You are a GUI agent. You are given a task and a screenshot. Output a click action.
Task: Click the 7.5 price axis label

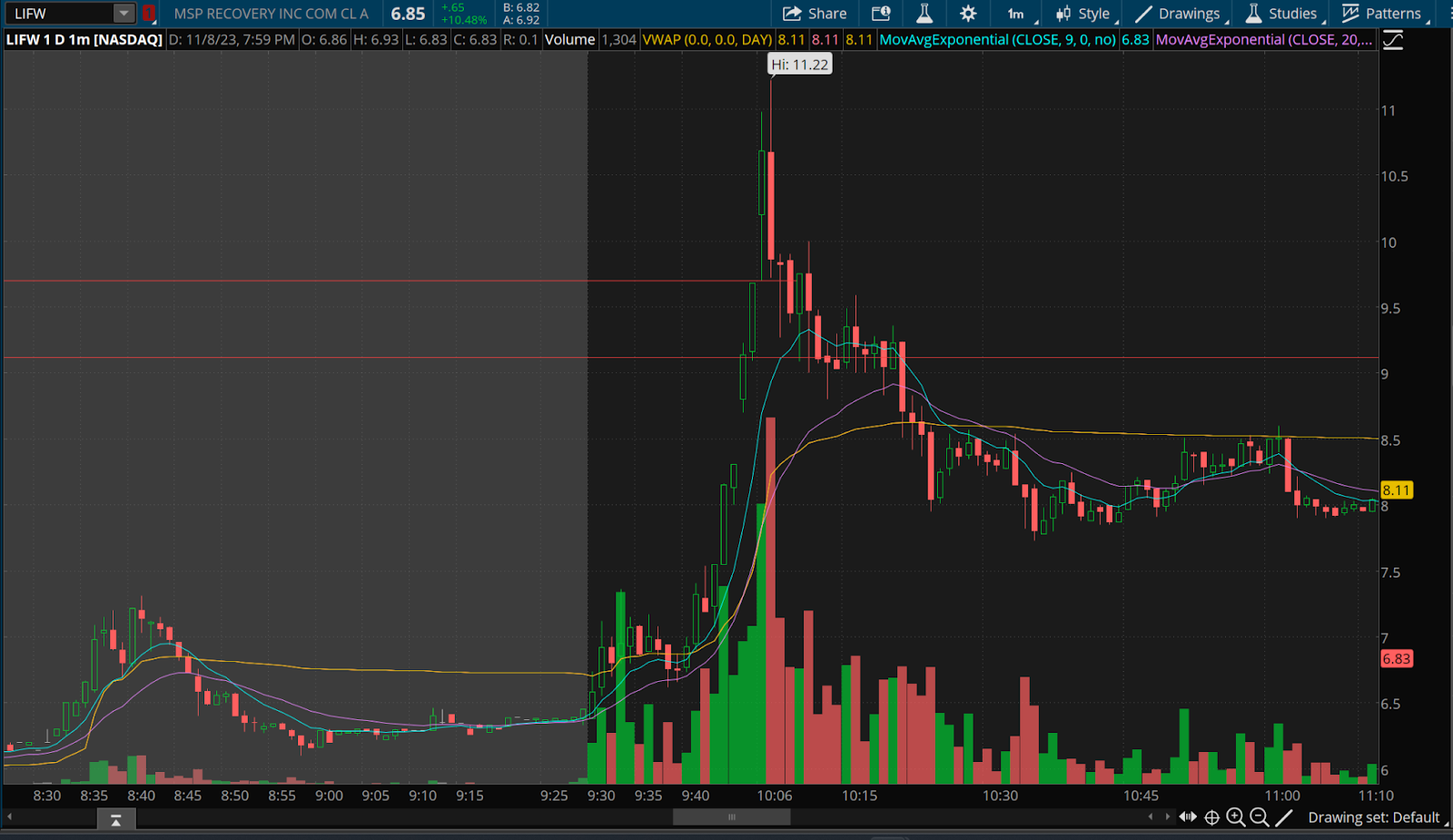tap(1389, 572)
